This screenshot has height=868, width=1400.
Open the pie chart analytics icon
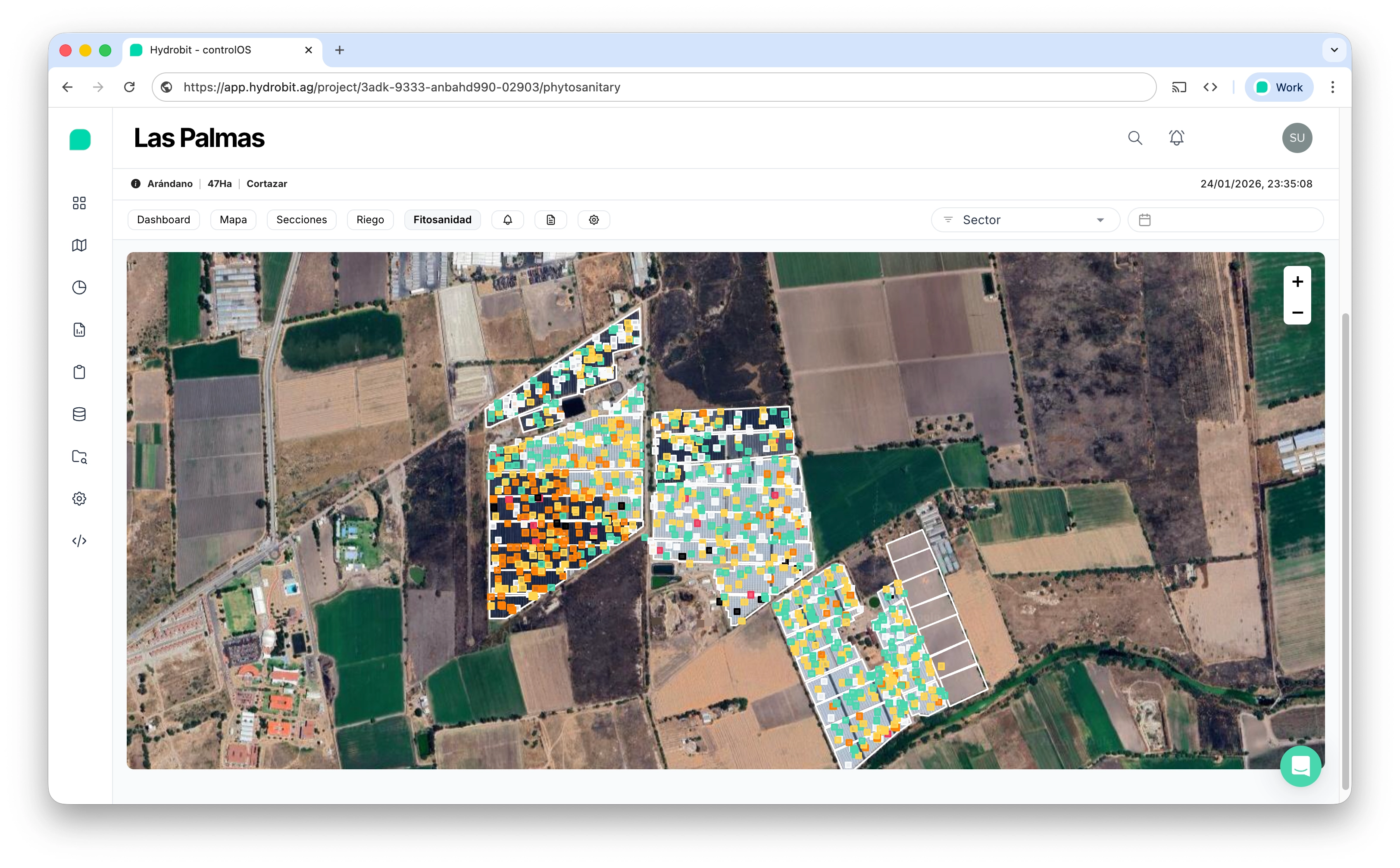79,287
